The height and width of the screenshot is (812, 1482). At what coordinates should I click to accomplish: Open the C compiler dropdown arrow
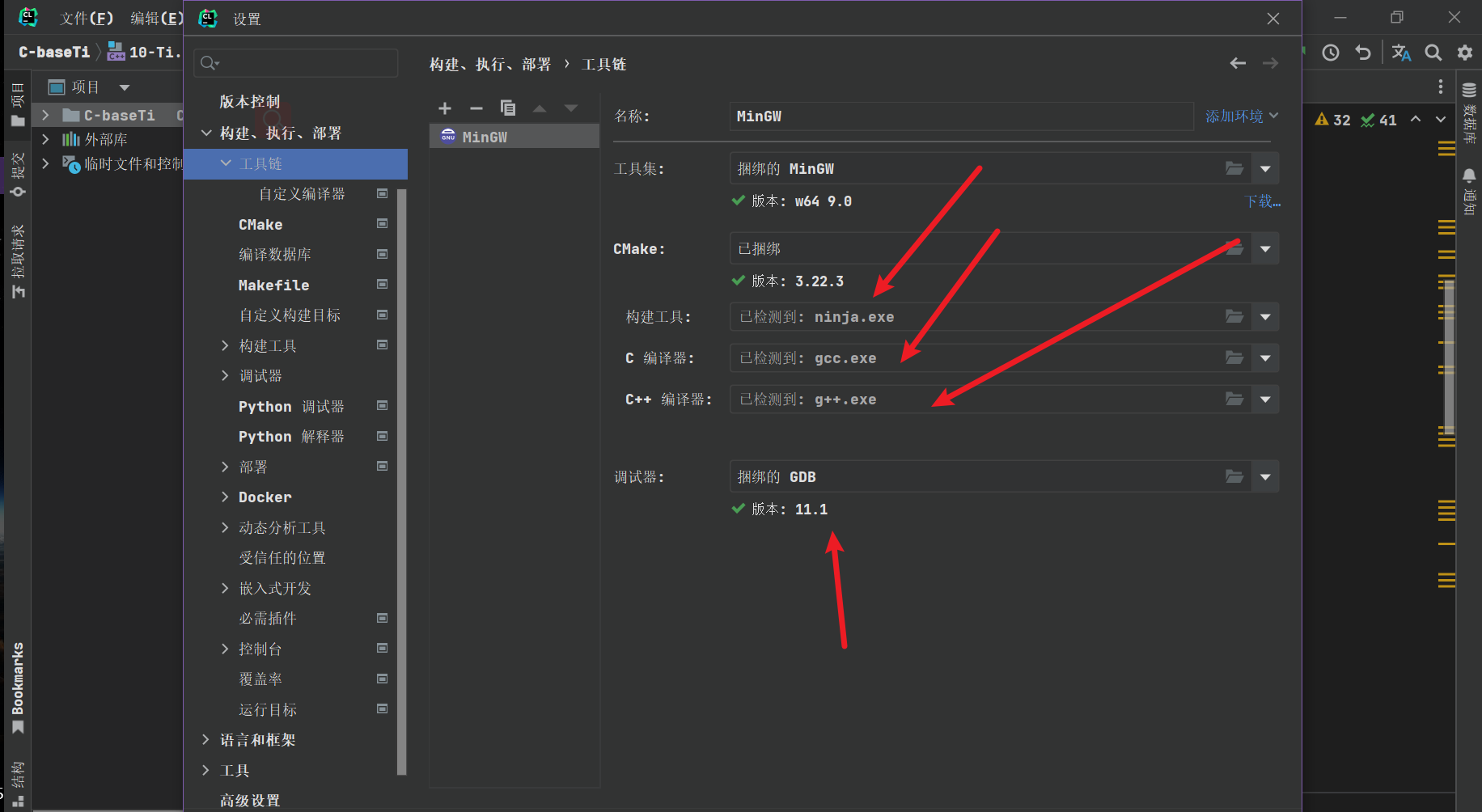click(1265, 357)
